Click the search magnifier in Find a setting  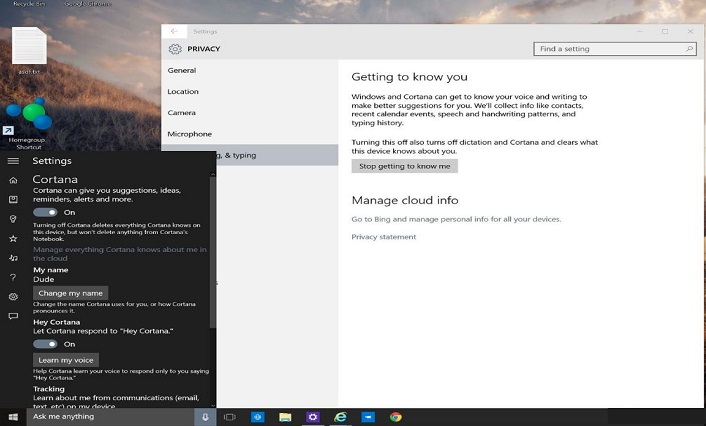click(x=689, y=49)
